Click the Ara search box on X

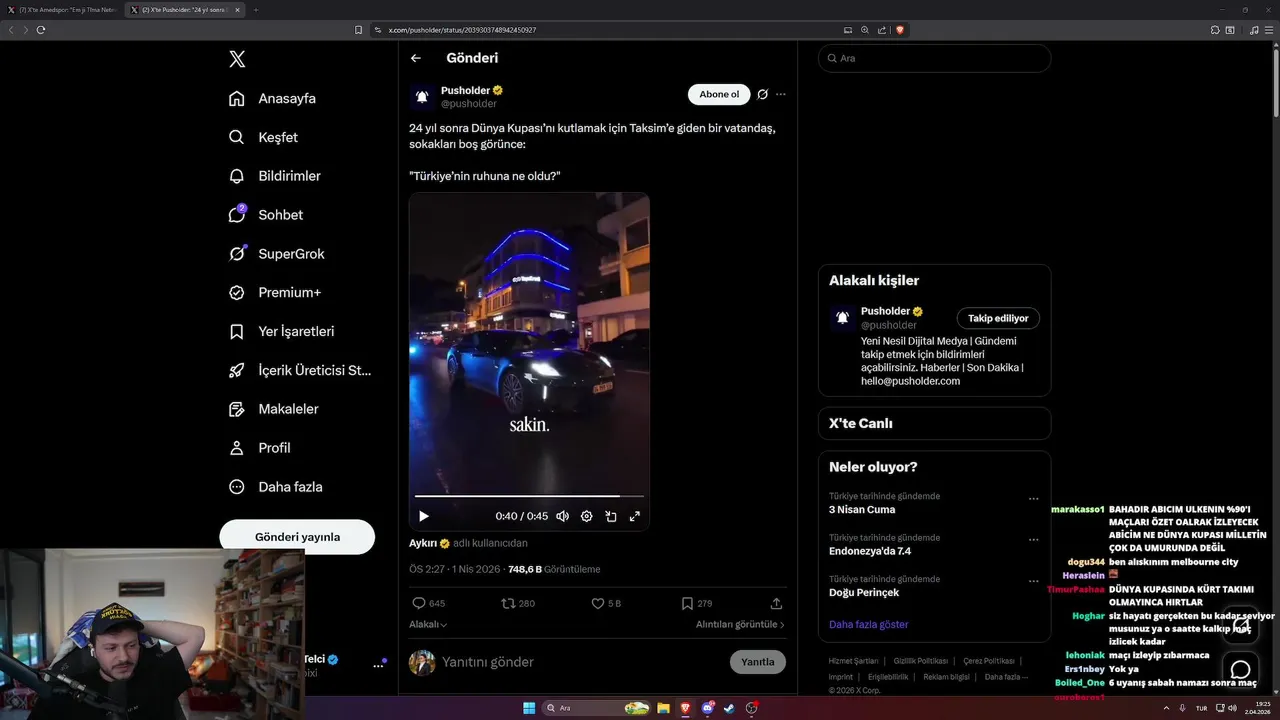coord(934,58)
